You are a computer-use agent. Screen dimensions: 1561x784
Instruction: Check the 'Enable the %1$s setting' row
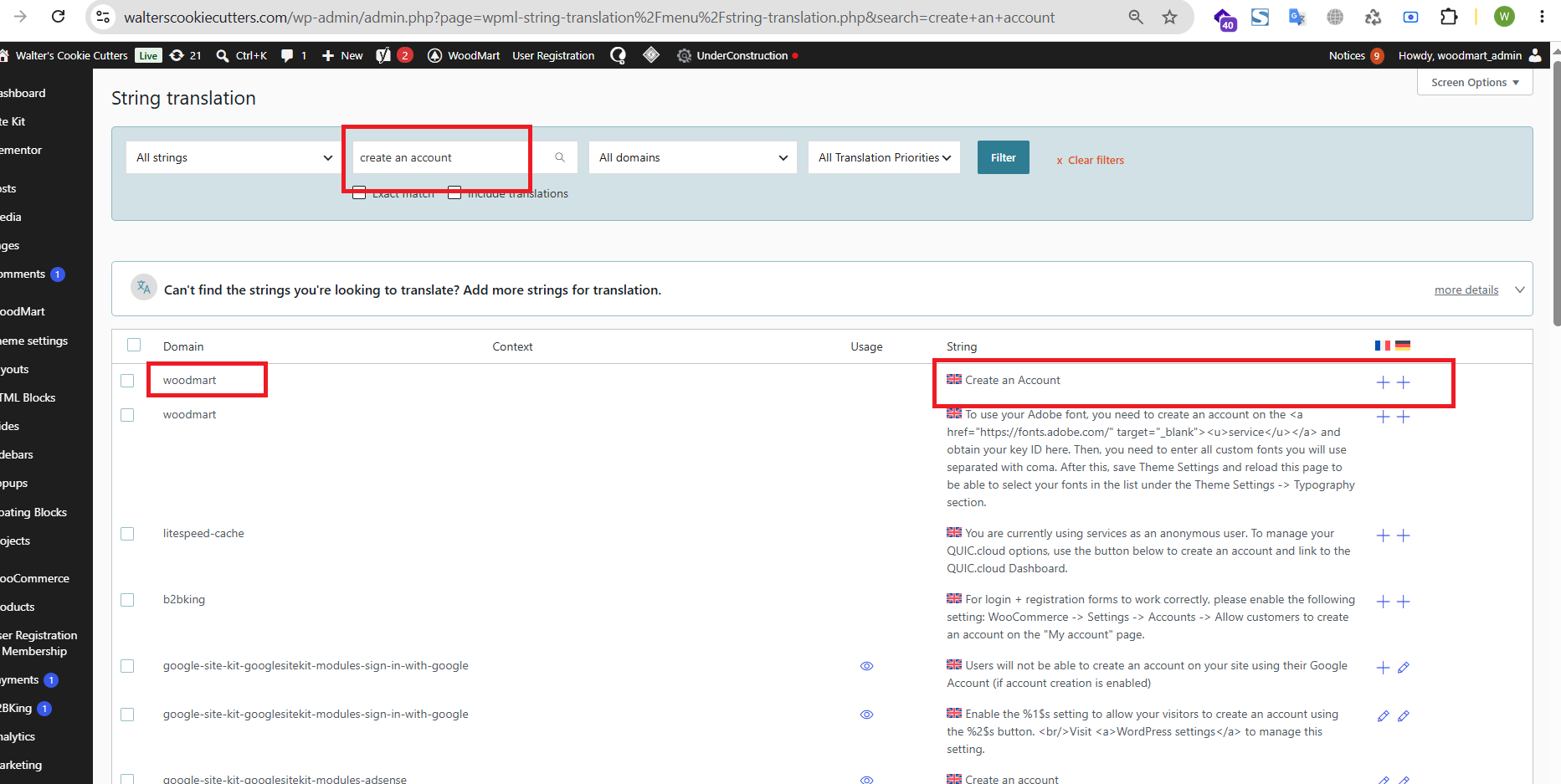pyautogui.click(x=127, y=715)
